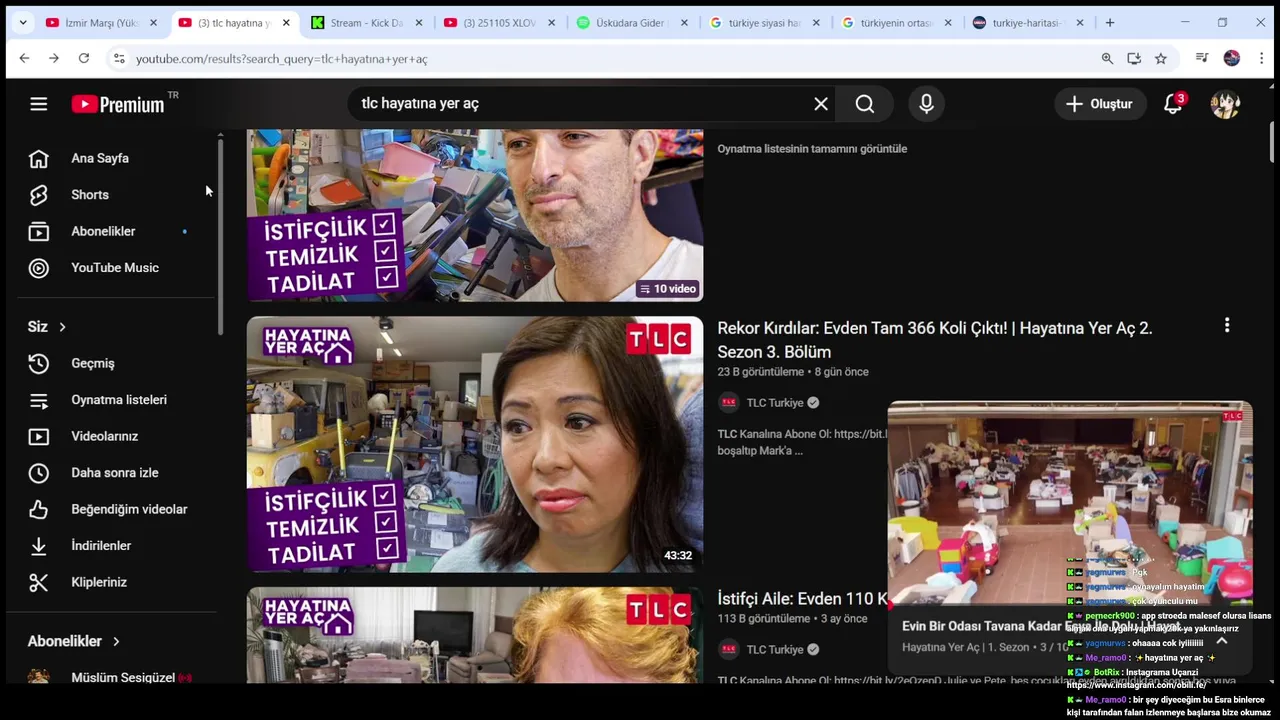The width and height of the screenshot is (1280, 720).
Task: Click Oynatma listesinin tamamını görüntüle link
Action: click(812, 149)
